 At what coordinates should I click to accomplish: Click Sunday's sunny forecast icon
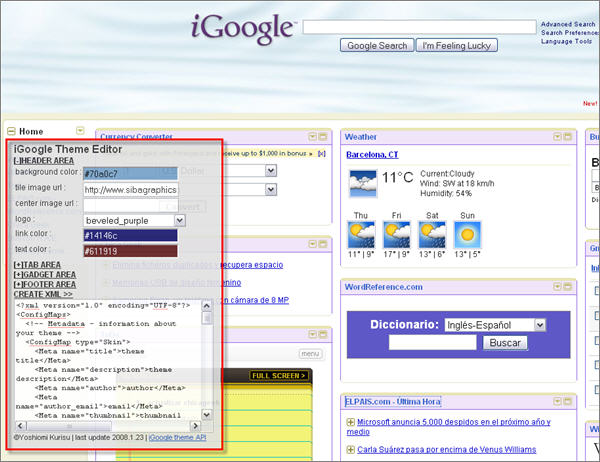coord(466,235)
